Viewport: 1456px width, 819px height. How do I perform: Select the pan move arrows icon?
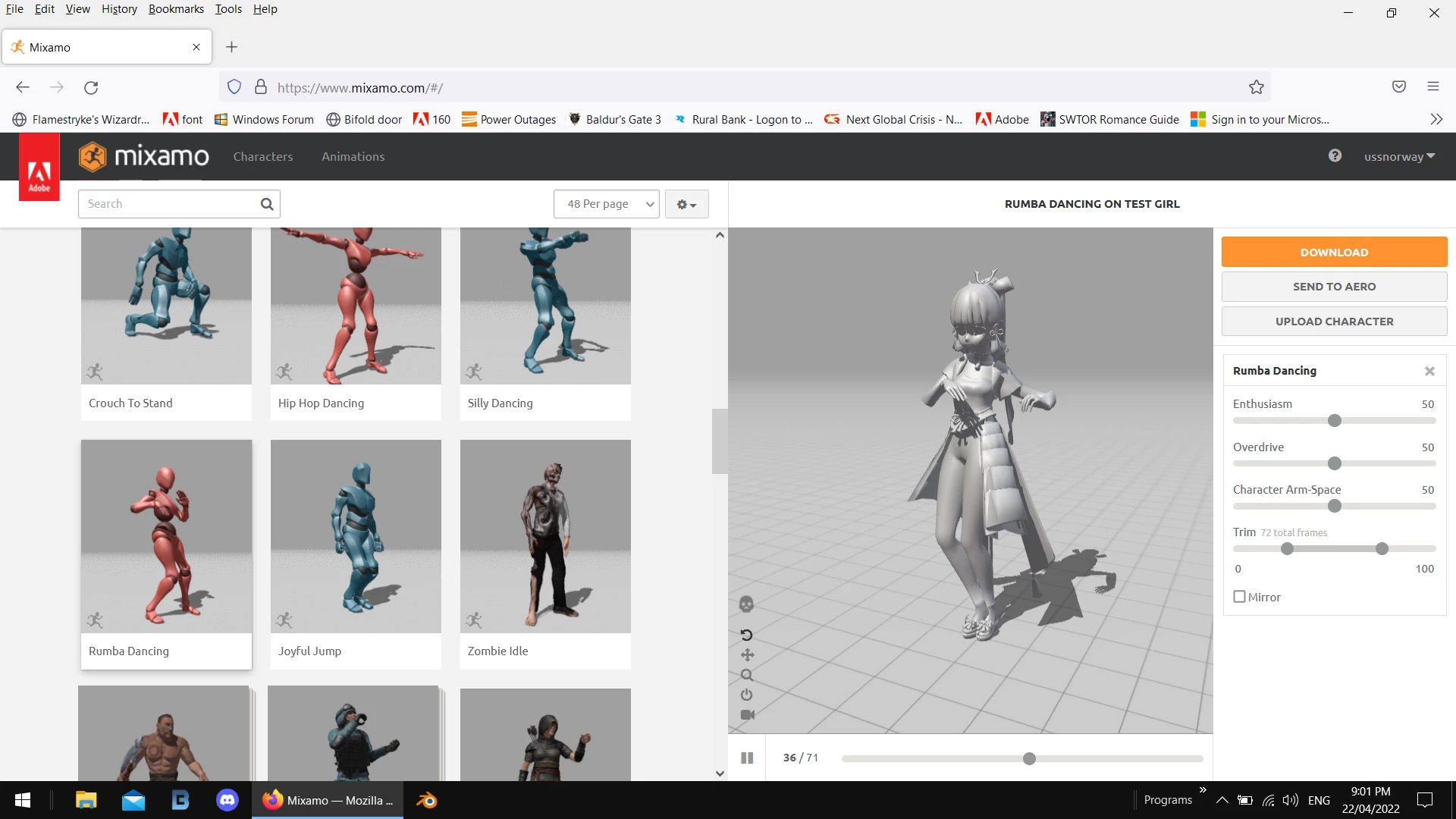click(x=747, y=655)
